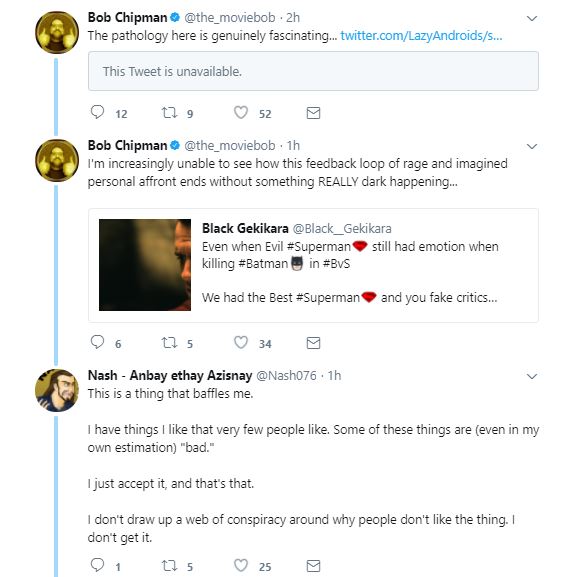Open dropdown chevron on Nash's tweet
This screenshot has width=575, height=577.
tap(532, 376)
